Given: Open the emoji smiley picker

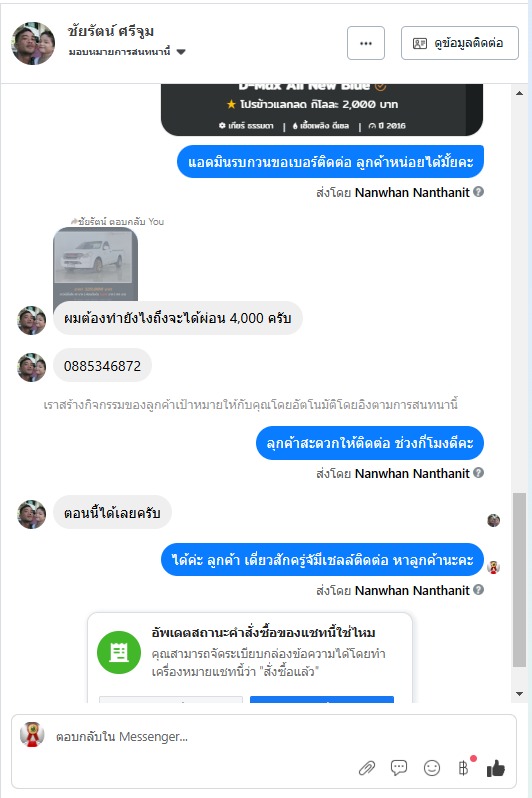Looking at the screenshot, I should [x=432, y=767].
